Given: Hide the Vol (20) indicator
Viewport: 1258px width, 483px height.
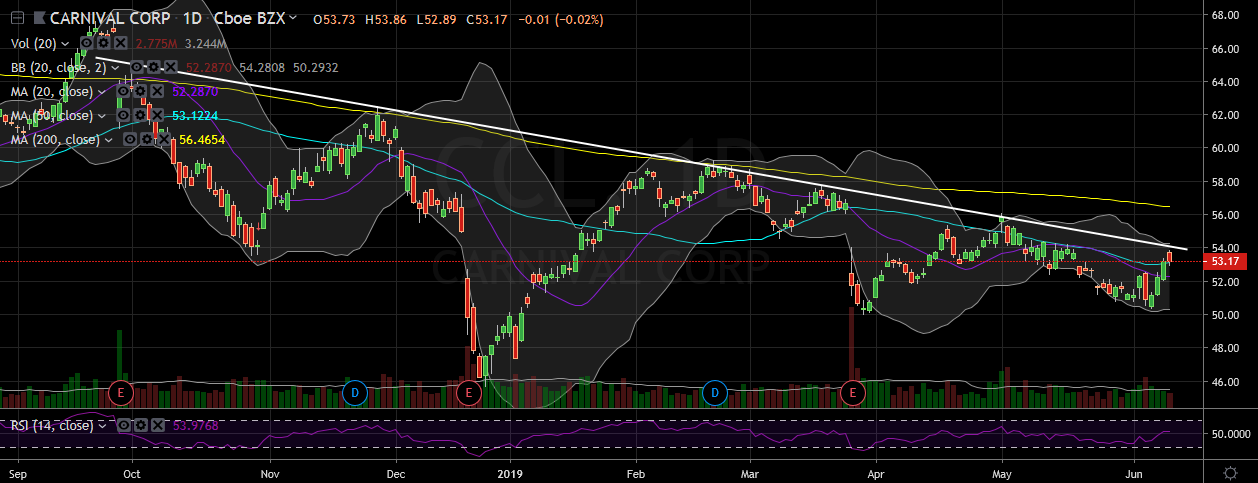Looking at the screenshot, I should (x=88, y=44).
